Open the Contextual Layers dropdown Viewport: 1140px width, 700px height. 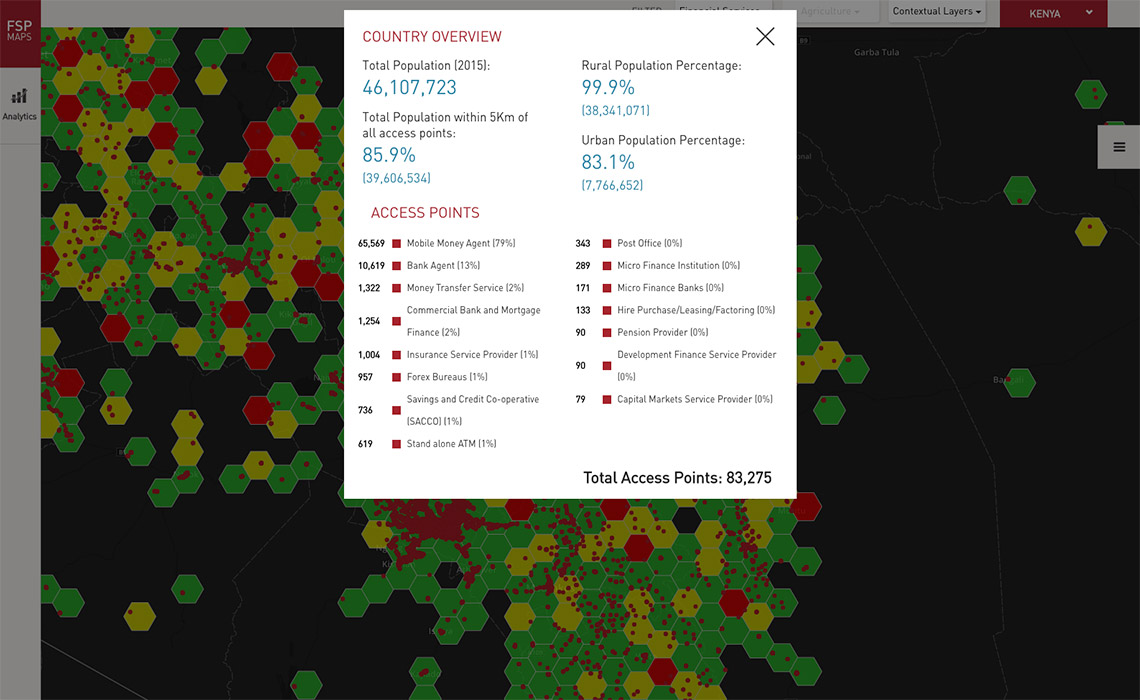(936, 11)
